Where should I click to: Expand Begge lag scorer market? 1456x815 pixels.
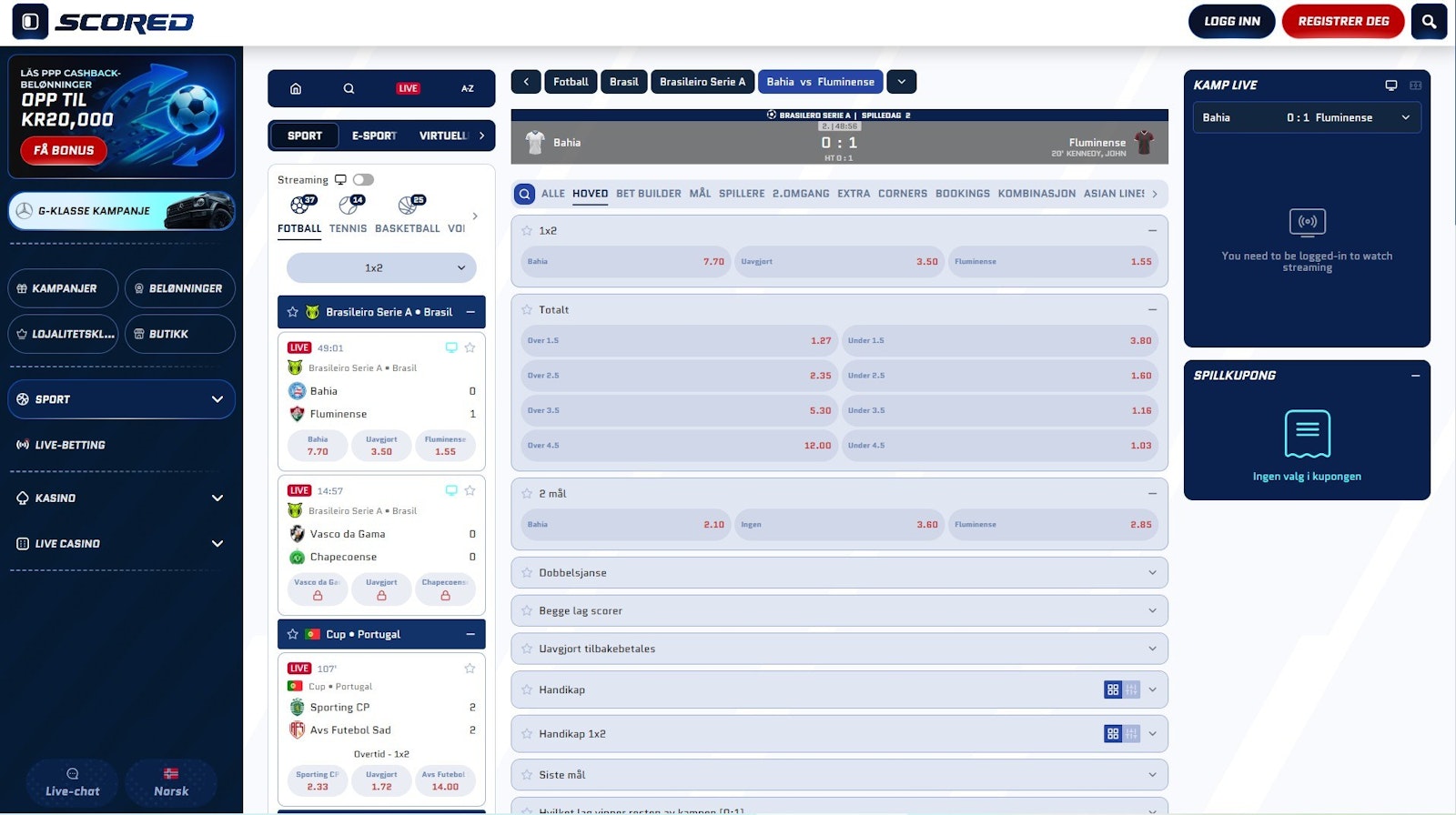point(839,611)
